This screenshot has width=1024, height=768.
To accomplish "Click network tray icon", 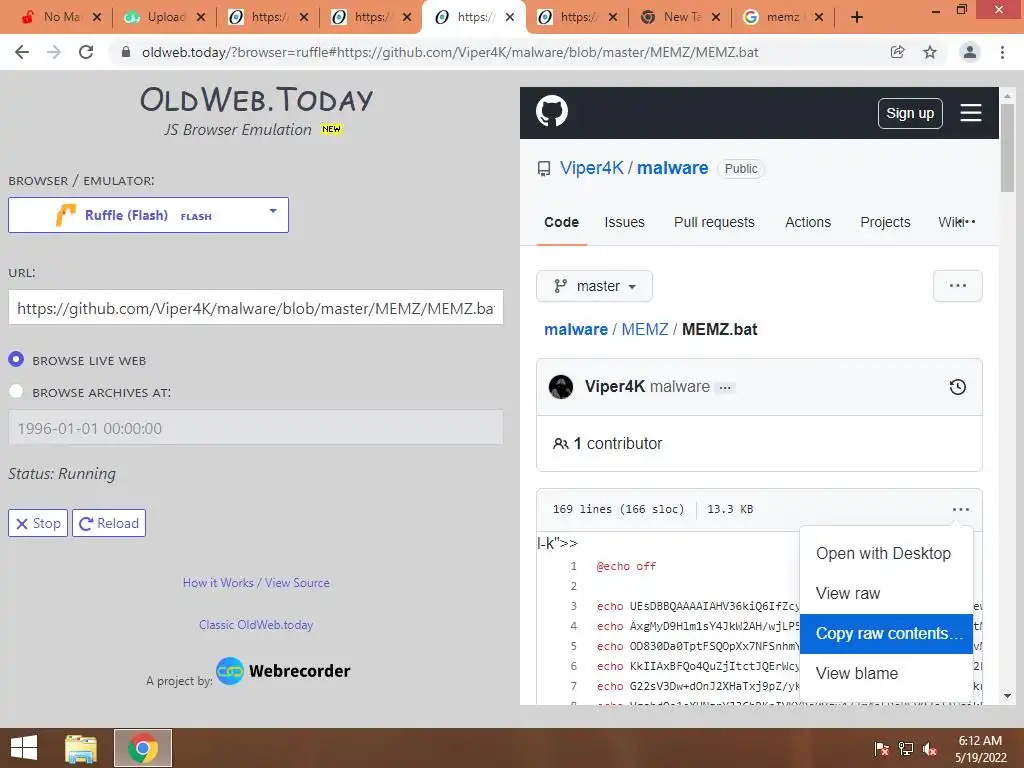I will coord(906,750).
